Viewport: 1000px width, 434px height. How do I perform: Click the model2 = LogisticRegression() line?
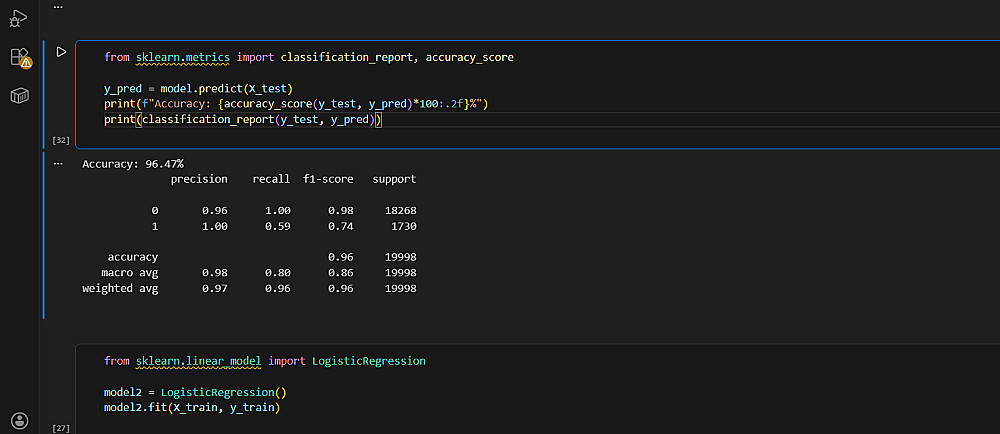(x=194, y=392)
